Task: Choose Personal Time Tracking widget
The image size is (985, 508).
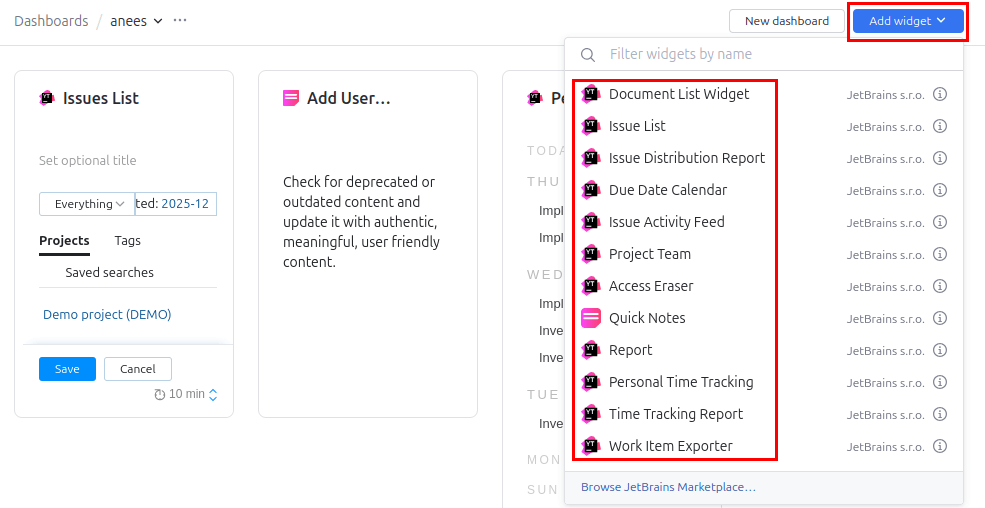Action: coord(680,382)
